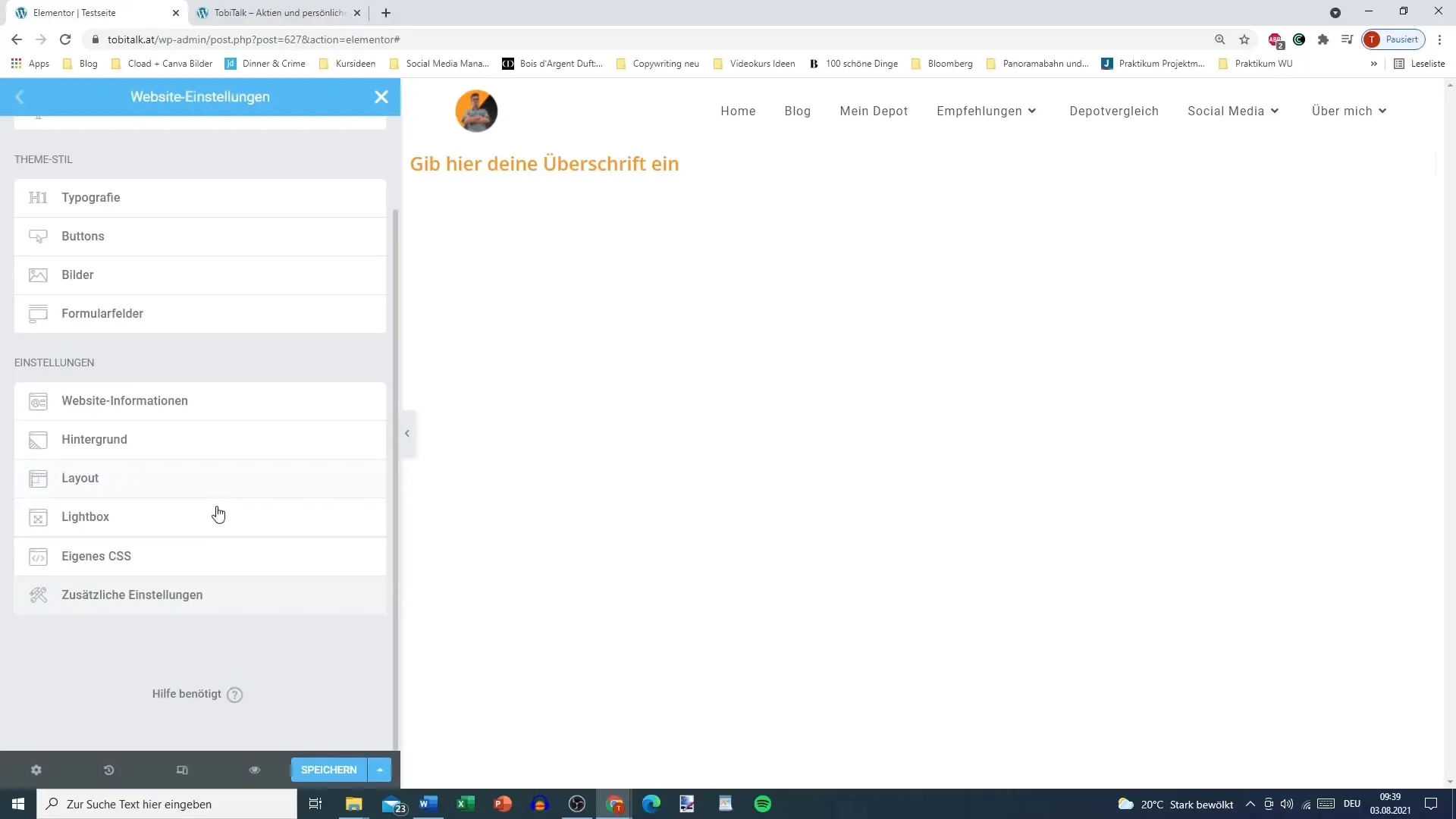The image size is (1456, 819).
Task: Collapse the Elementor side panel
Action: [x=407, y=434]
